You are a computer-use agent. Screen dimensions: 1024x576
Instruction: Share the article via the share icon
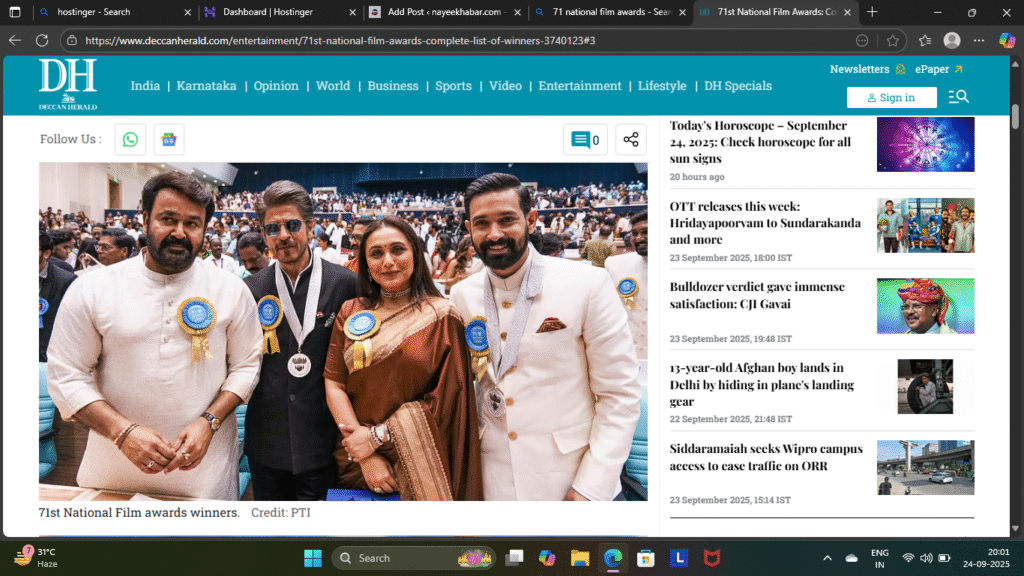coord(631,139)
